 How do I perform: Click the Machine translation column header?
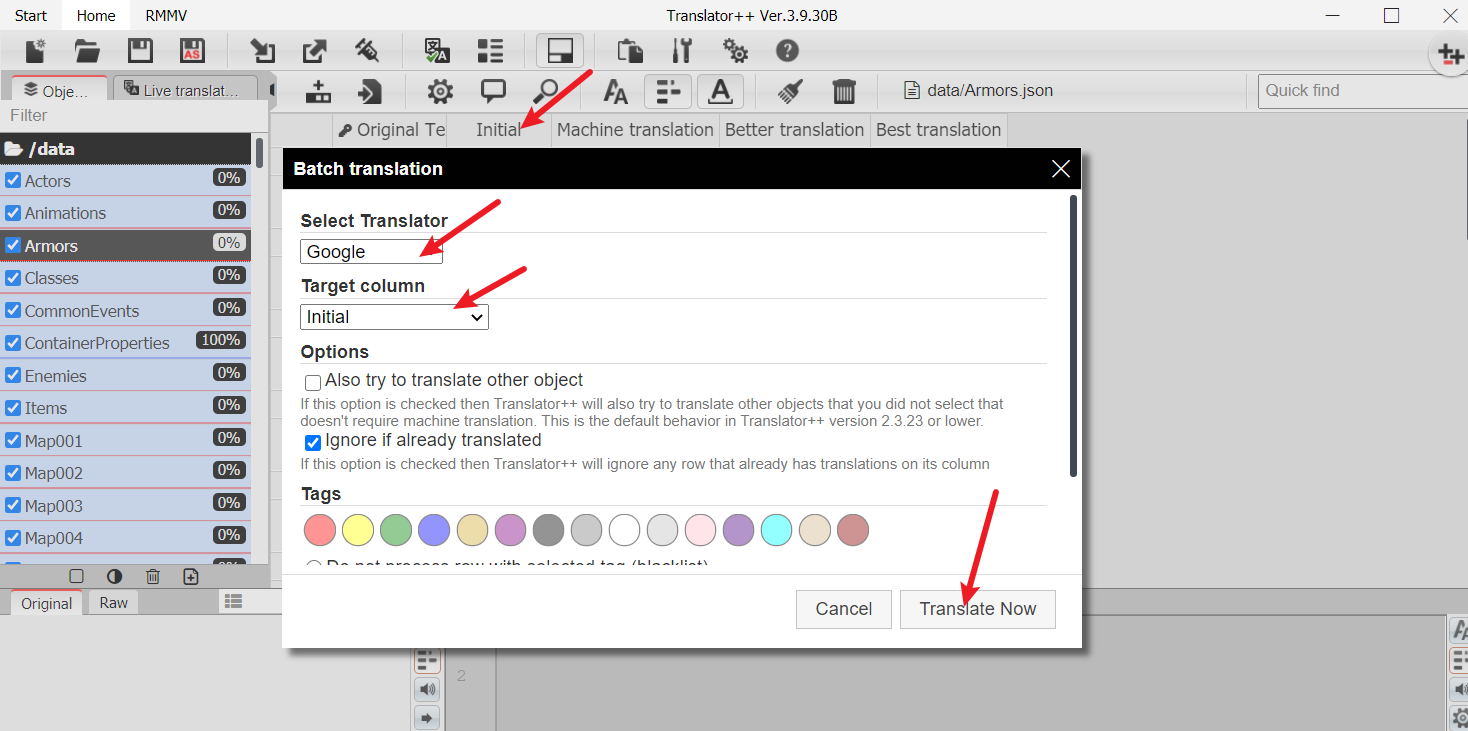point(635,130)
